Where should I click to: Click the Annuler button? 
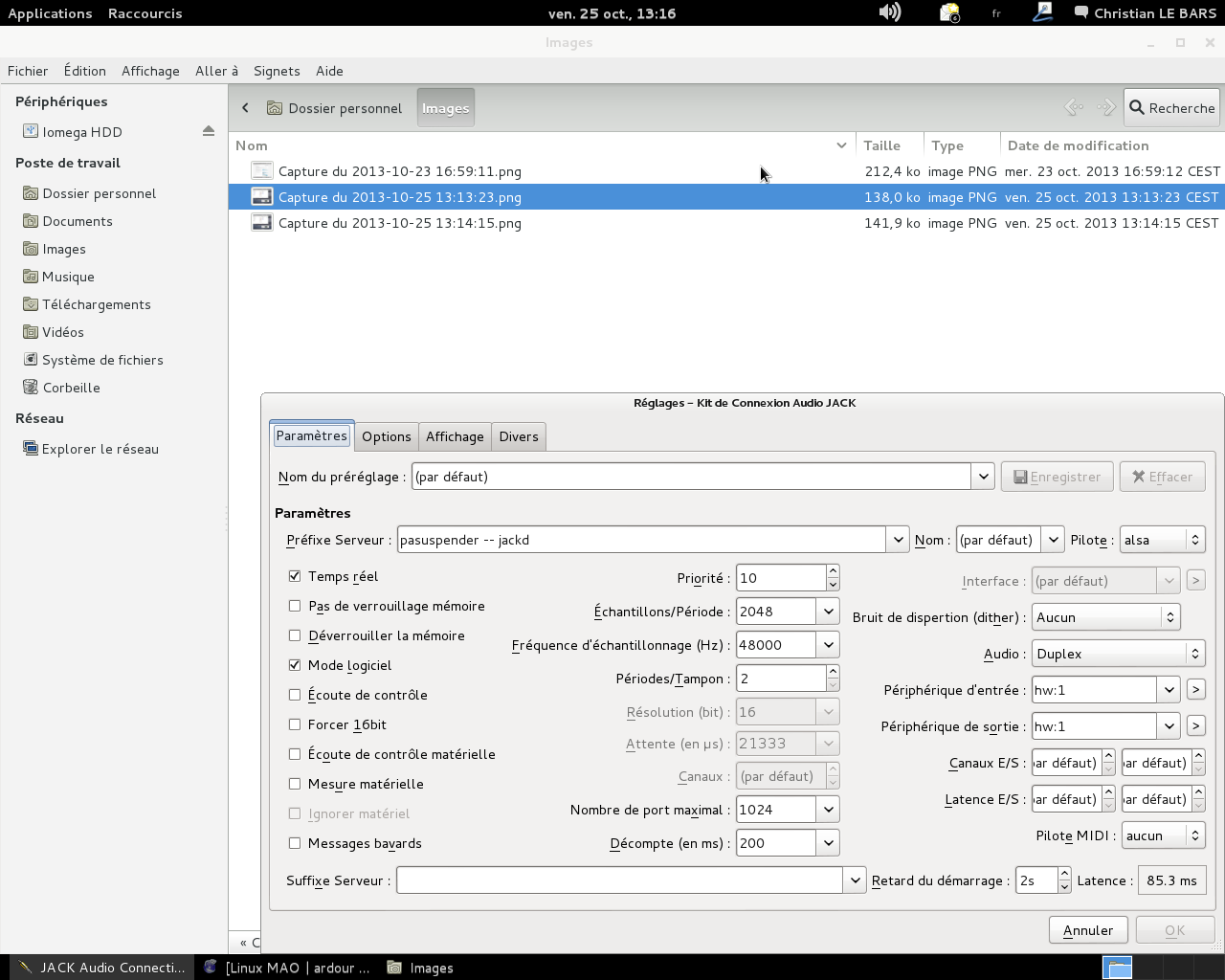click(x=1087, y=930)
